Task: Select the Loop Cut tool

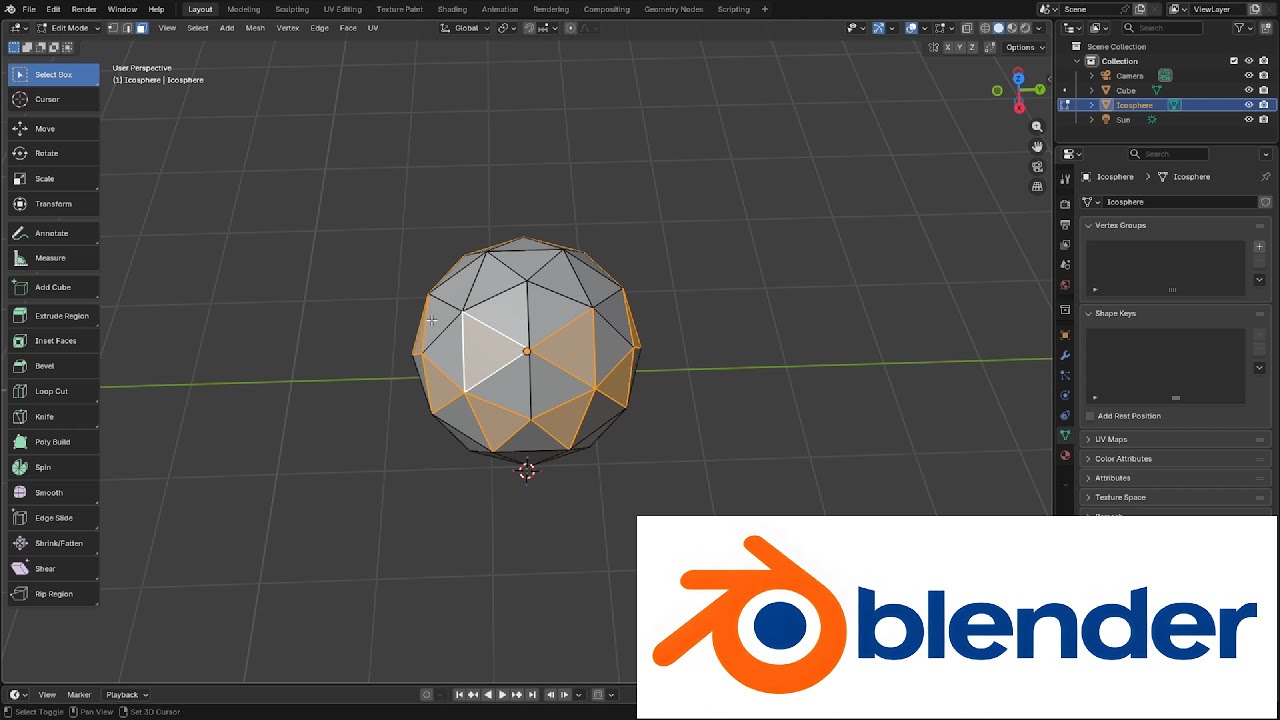Action: (53, 391)
